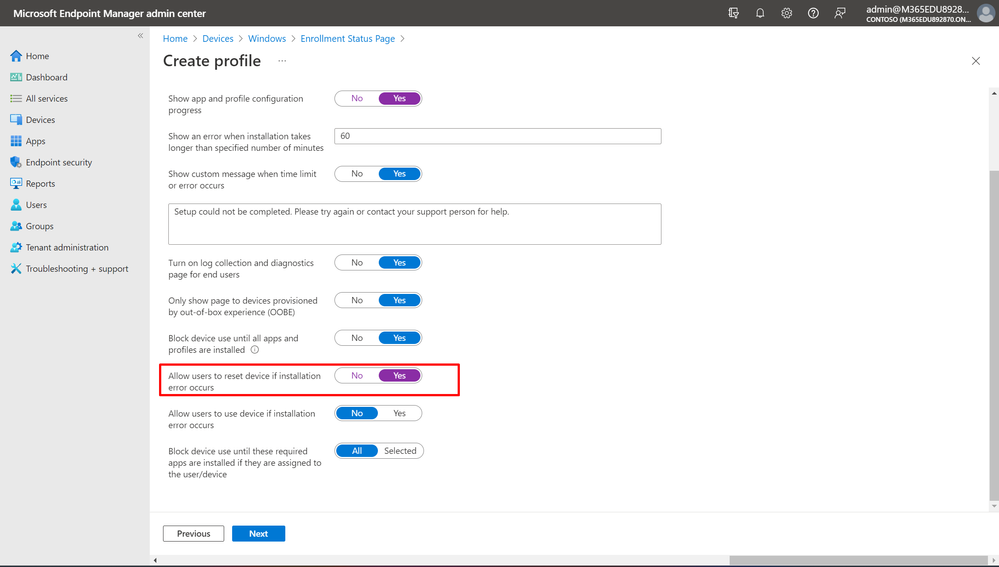Viewport: 999px width, 567px height.
Task: Go to the Devices breadcrumb
Action: pyautogui.click(x=218, y=39)
